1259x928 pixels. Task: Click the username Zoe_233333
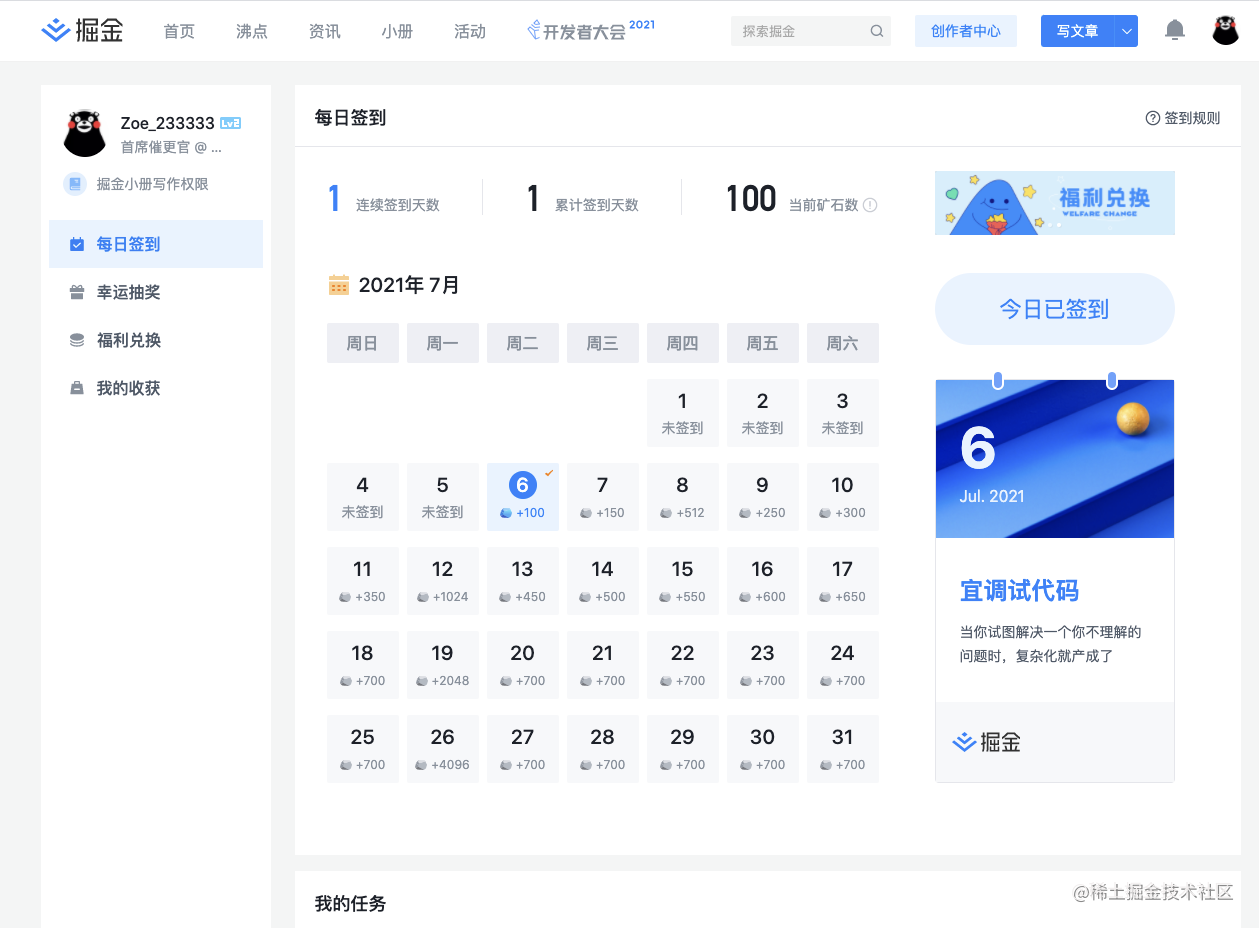(x=167, y=123)
